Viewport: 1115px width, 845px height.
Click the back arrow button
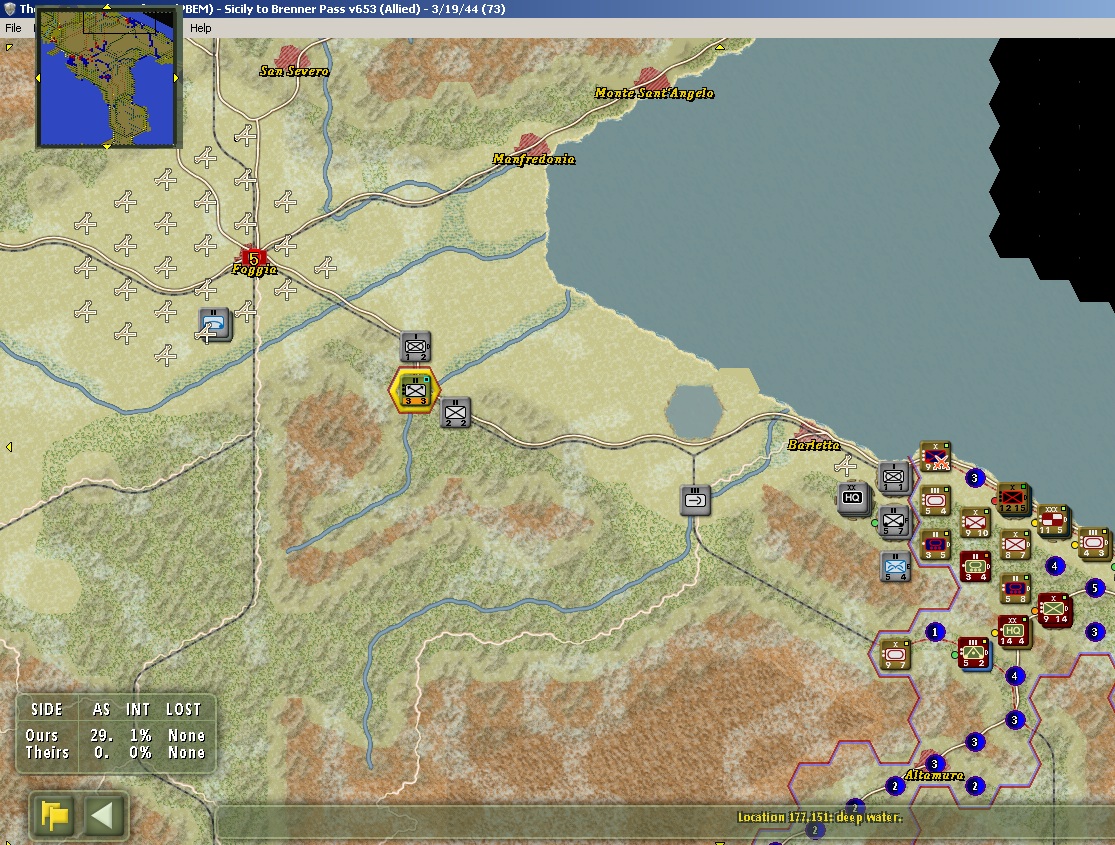[103, 815]
